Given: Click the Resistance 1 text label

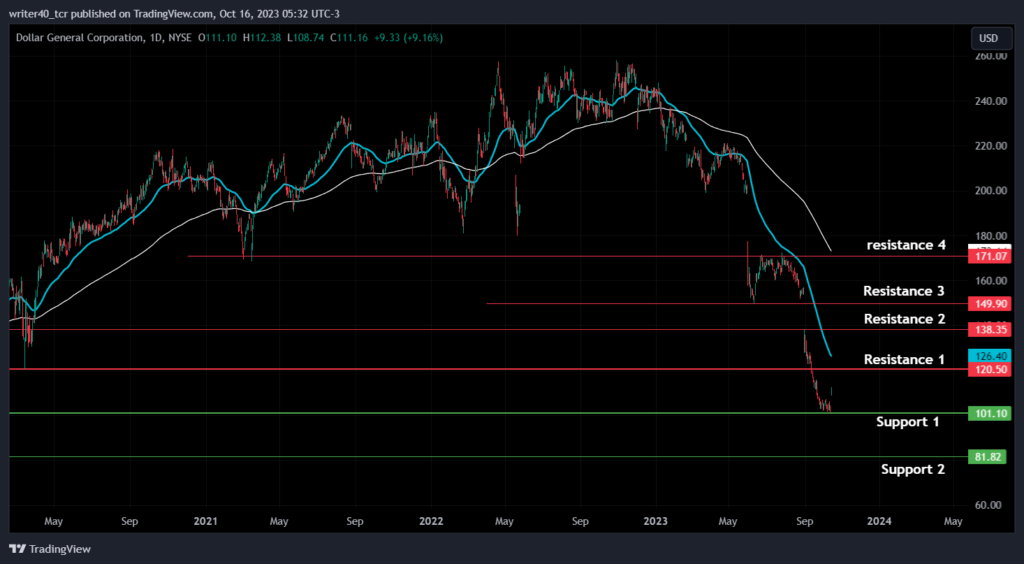Looking at the screenshot, I should 904,360.
